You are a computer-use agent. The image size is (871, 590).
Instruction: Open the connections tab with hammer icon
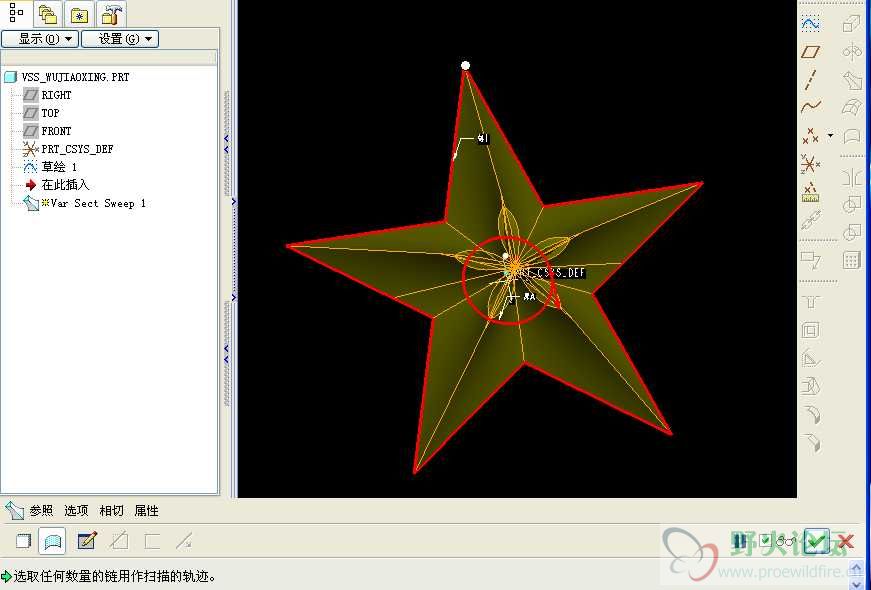pos(111,15)
